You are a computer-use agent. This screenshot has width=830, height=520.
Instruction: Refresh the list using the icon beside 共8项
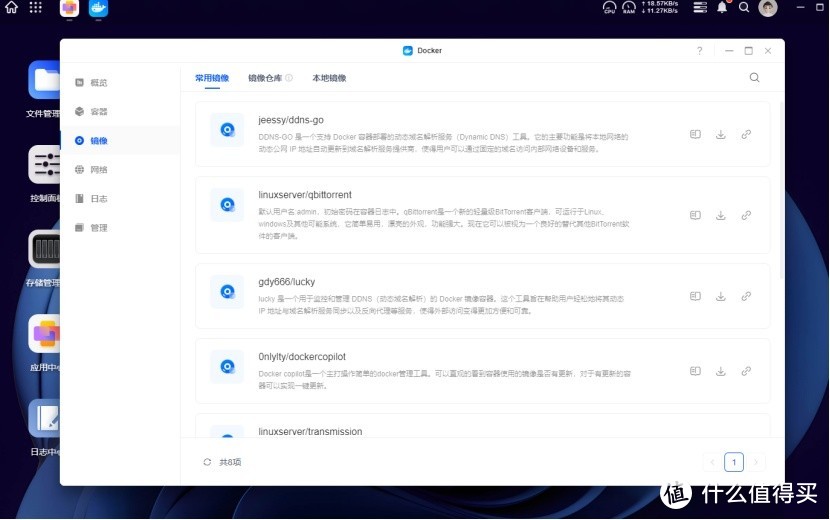[207, 462]
